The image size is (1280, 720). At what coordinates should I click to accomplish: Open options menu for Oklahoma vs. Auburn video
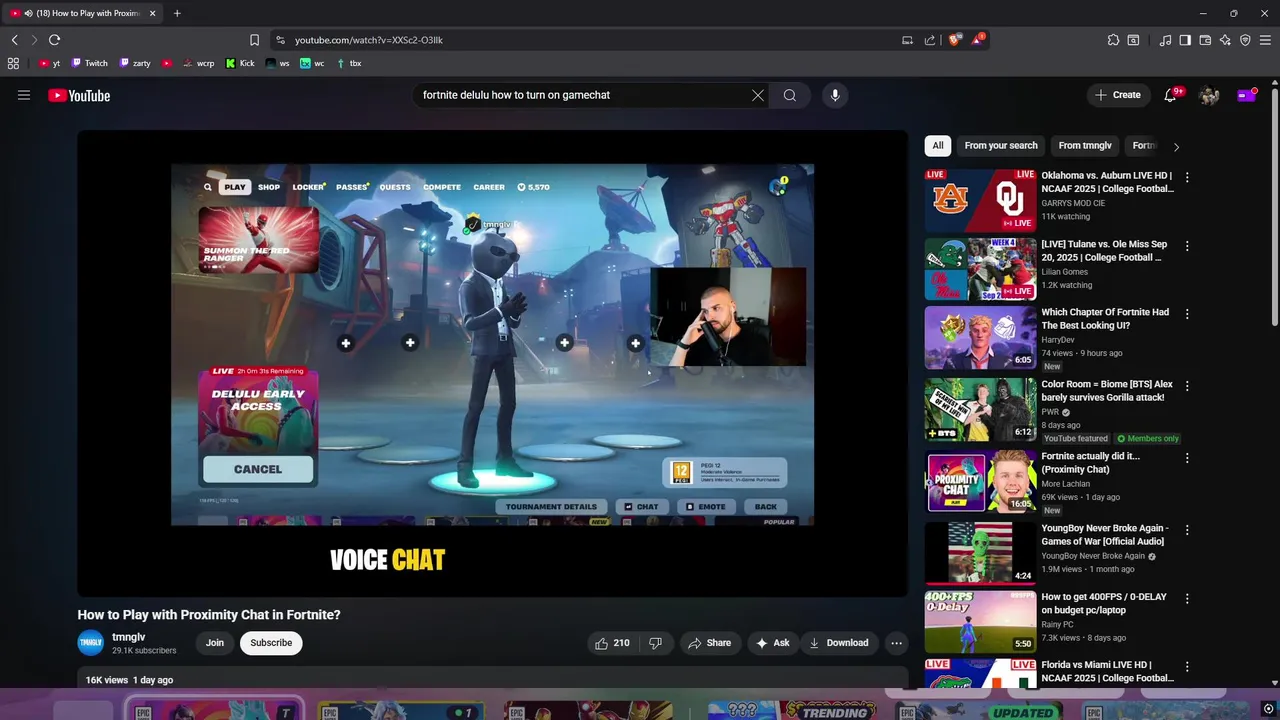coord(1187,177)
